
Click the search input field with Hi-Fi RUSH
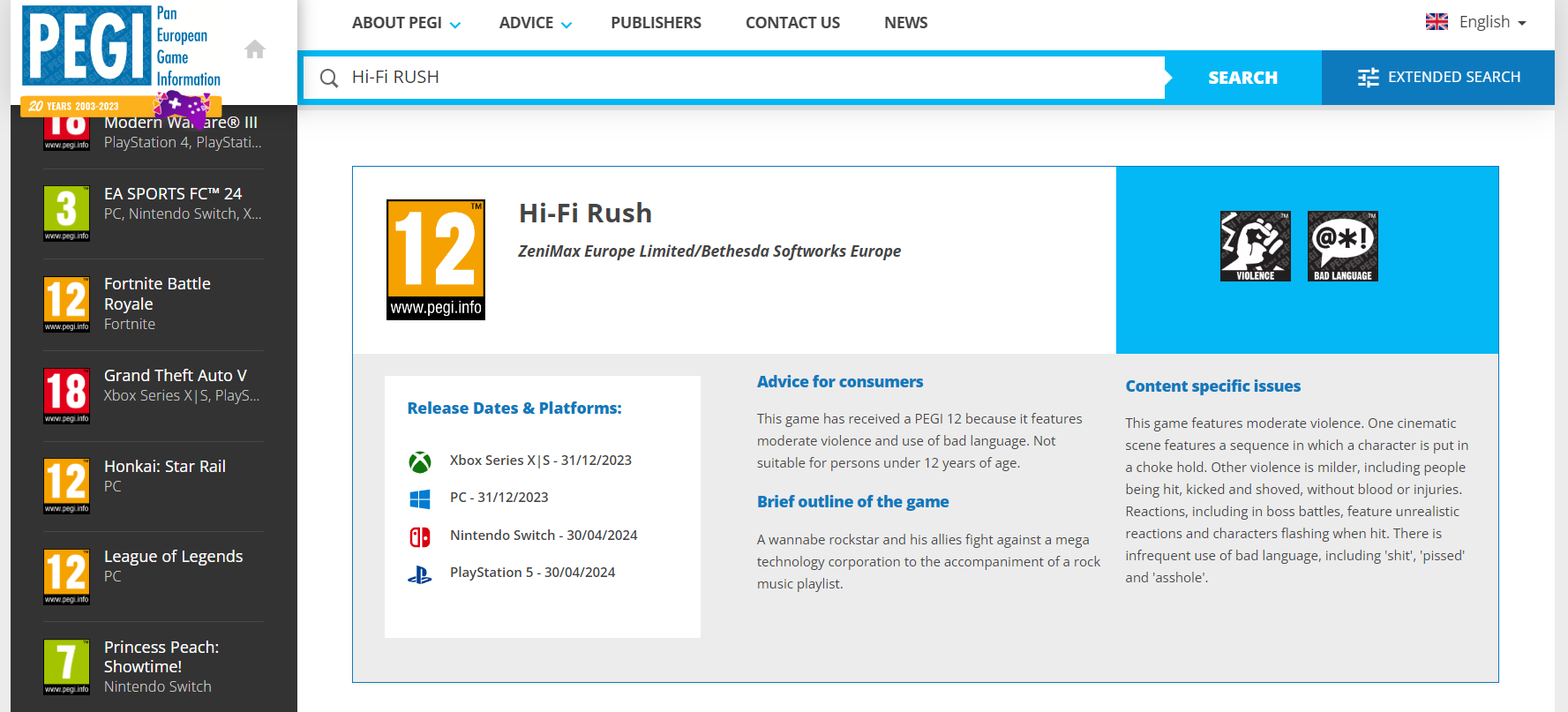click(734, 78)
